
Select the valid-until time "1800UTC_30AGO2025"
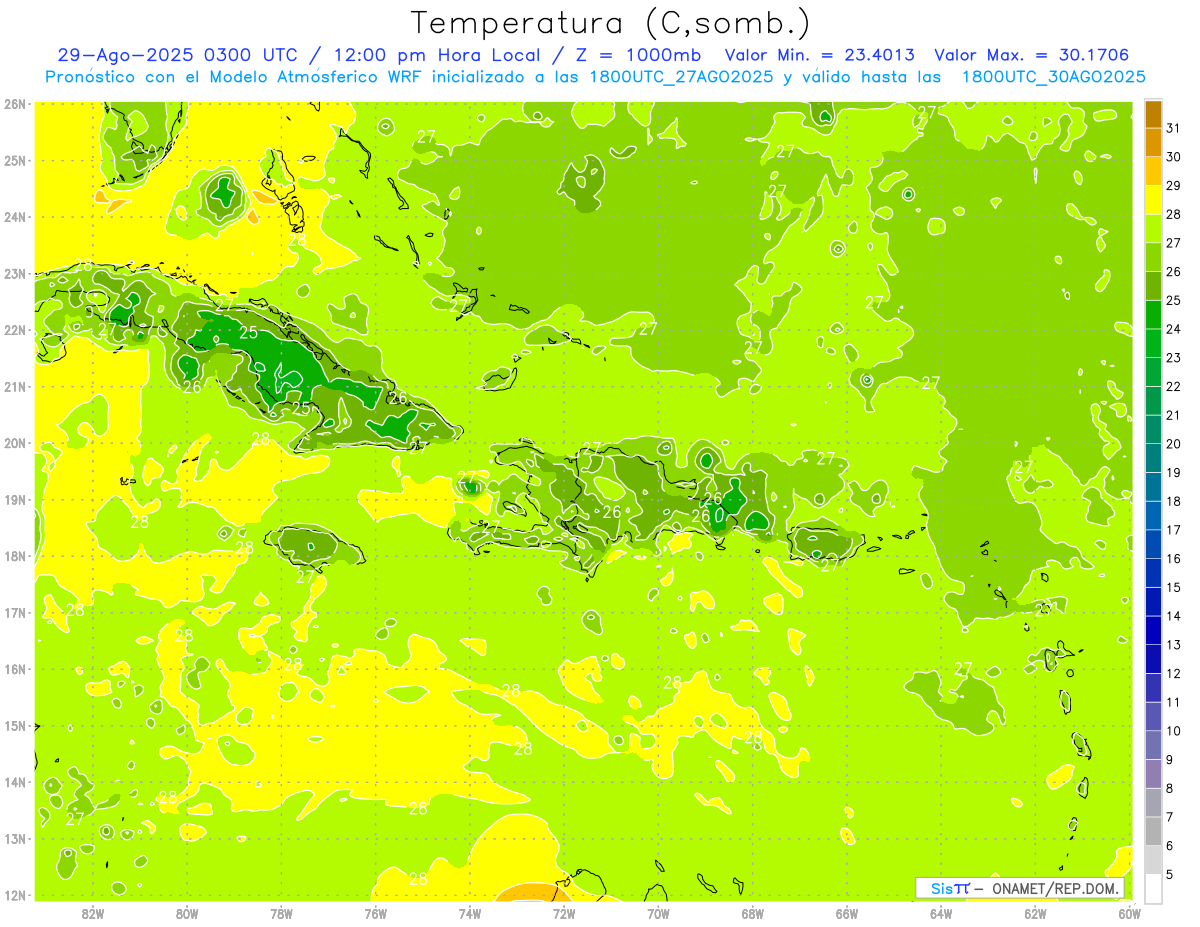[x=1053, y=77]
